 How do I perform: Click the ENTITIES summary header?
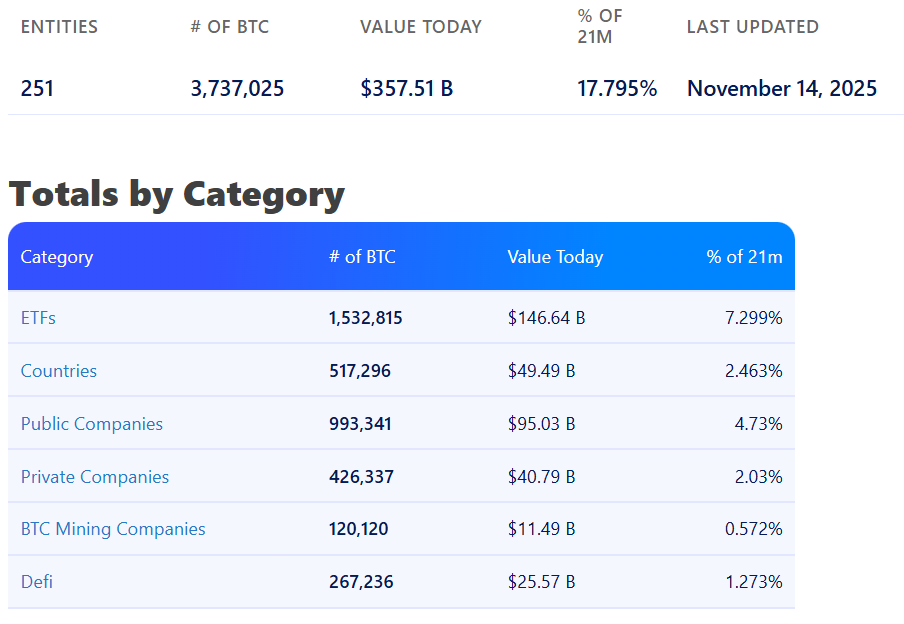pos(59,27)
